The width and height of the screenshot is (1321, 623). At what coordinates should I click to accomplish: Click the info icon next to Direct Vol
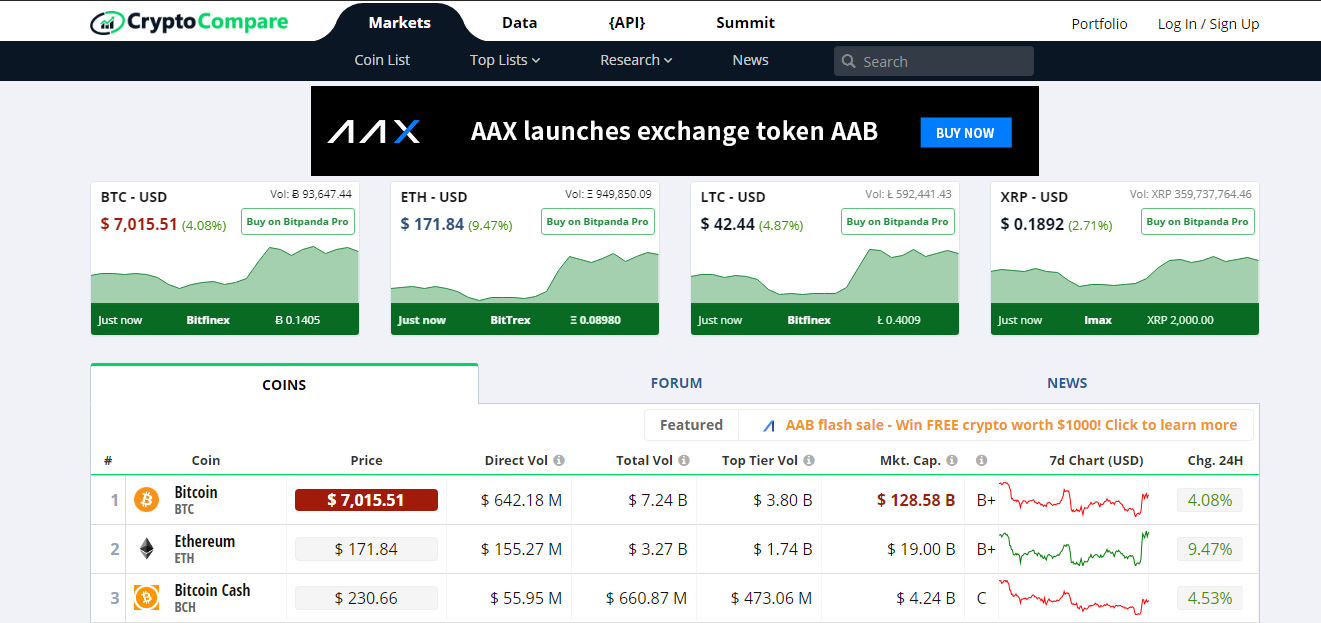[x=559, y=461]
